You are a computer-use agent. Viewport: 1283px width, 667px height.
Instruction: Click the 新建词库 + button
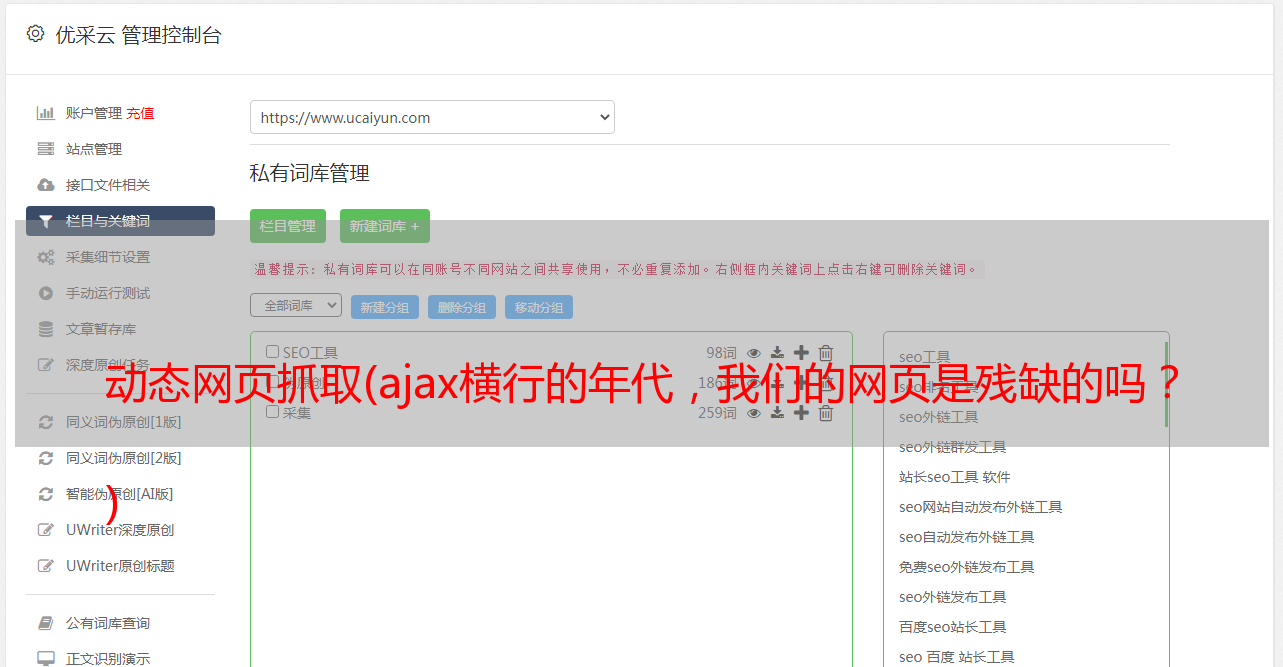click(385, 226)
